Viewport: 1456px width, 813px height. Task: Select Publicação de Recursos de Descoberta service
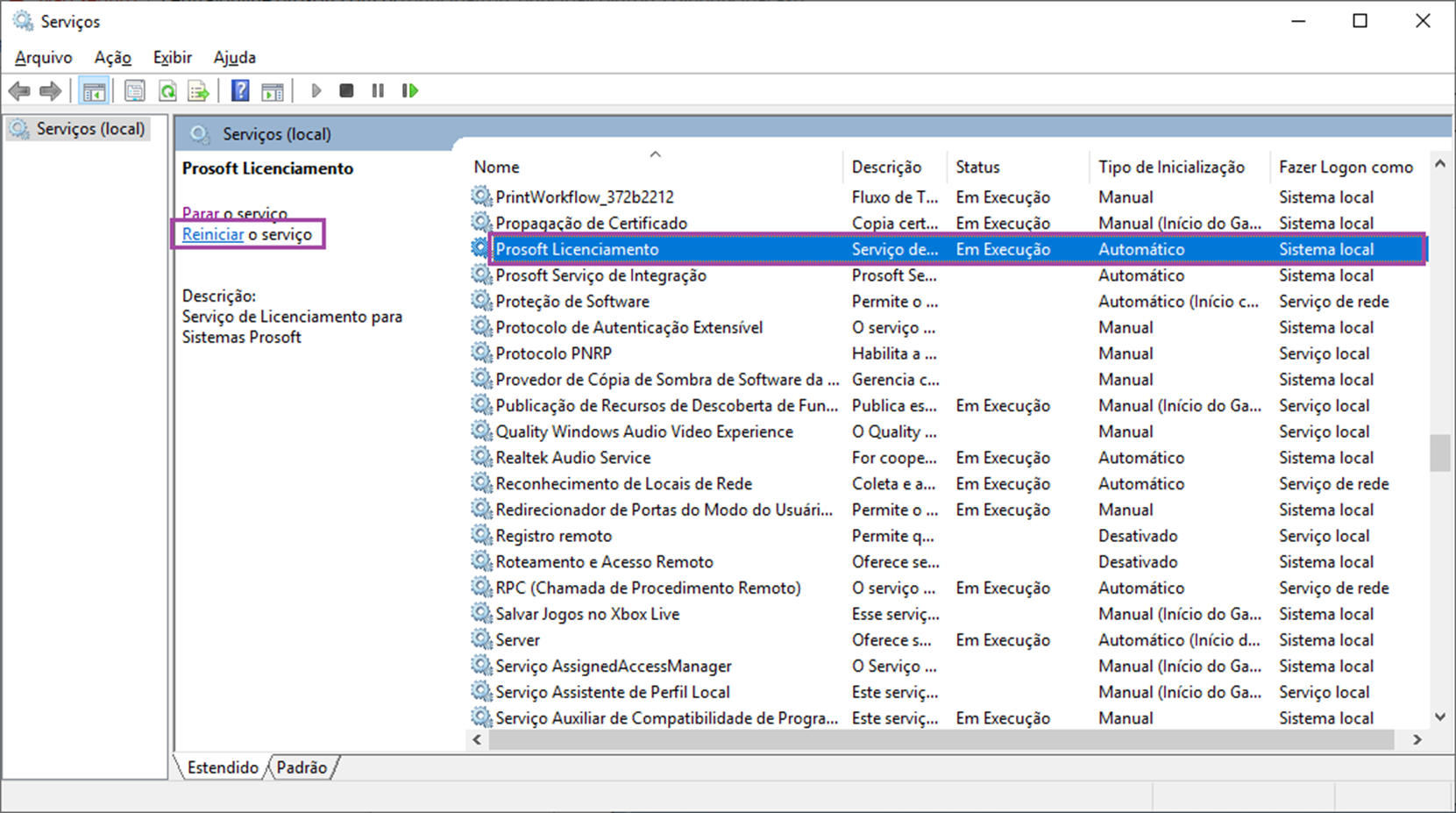click(667, 405)
